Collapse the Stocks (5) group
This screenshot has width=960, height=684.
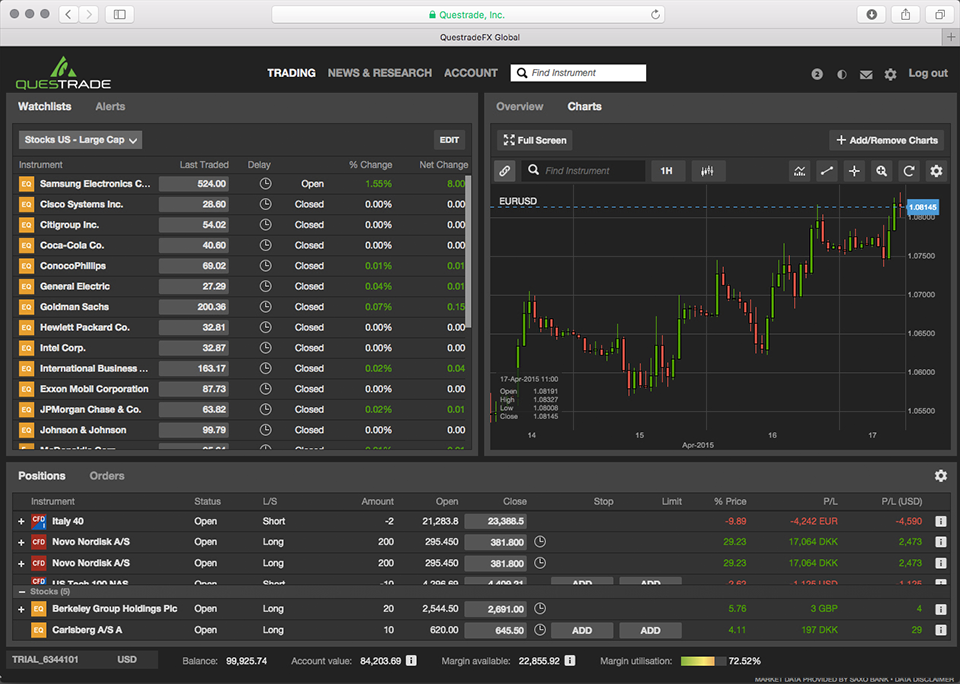coord(22,592)
